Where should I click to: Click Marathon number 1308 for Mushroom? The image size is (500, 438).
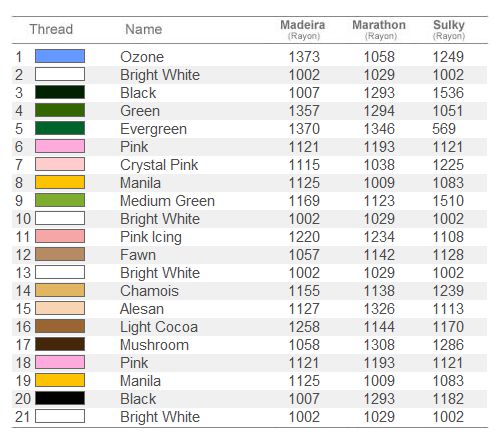(x=379, y=345)
